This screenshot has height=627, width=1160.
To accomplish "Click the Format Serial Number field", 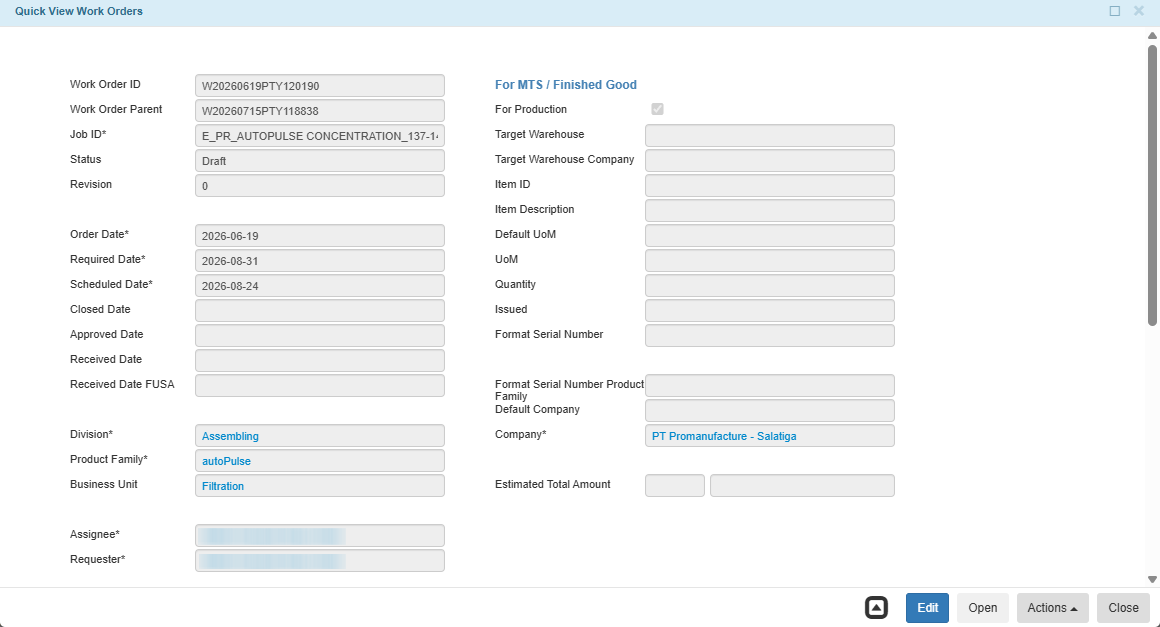I will coord(769,336).
